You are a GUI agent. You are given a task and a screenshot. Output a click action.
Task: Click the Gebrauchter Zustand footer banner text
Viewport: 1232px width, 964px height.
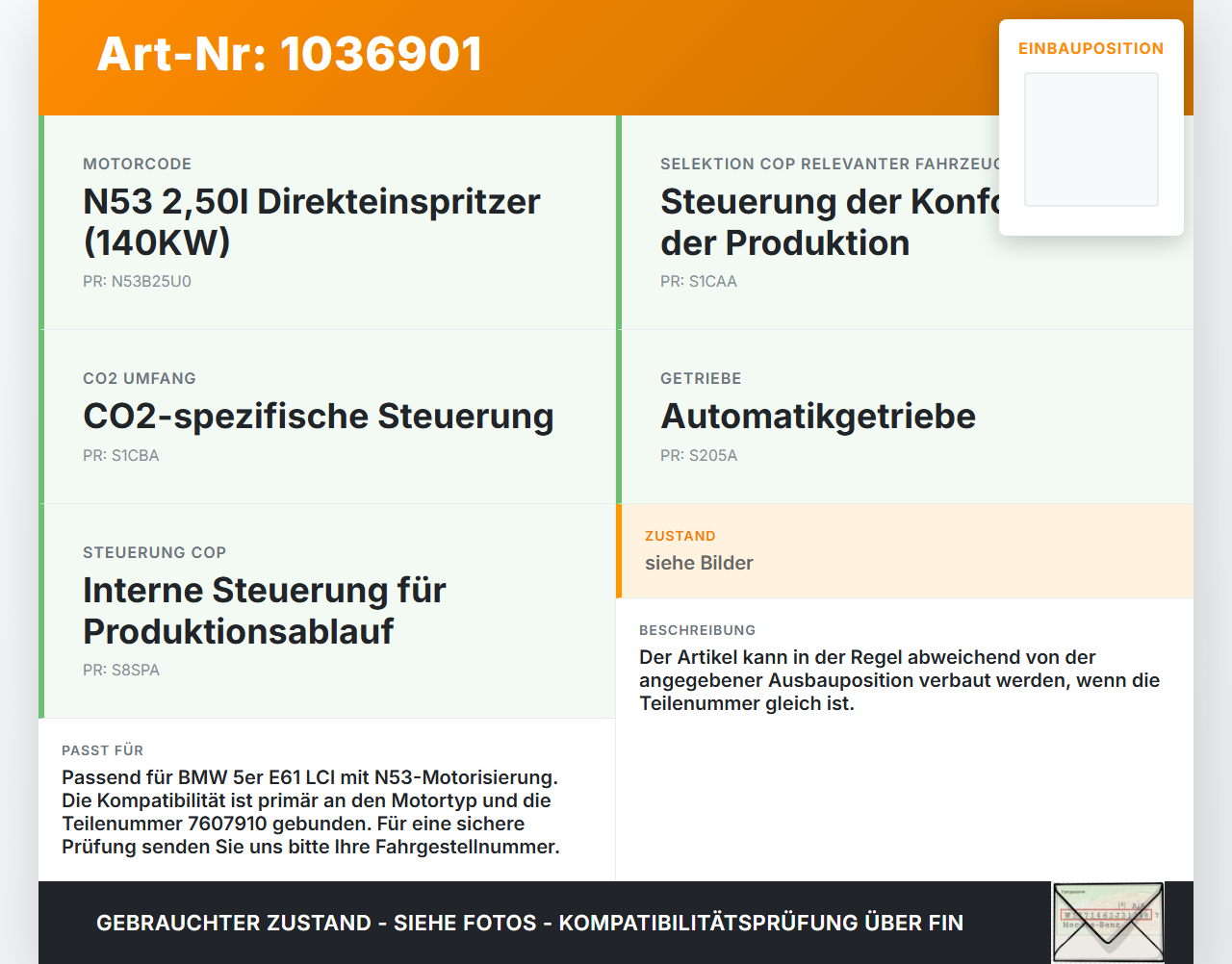tap(529, 923)
